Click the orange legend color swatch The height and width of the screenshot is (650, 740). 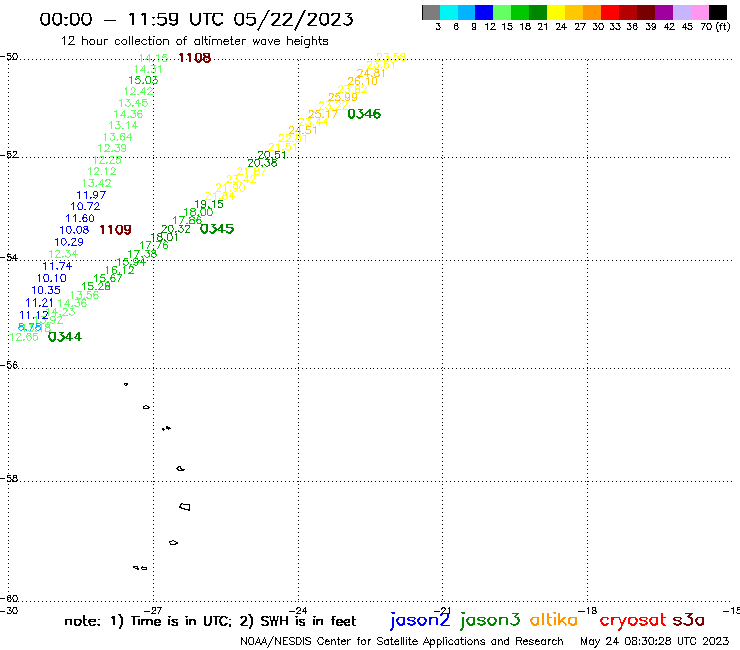point(592,12)
